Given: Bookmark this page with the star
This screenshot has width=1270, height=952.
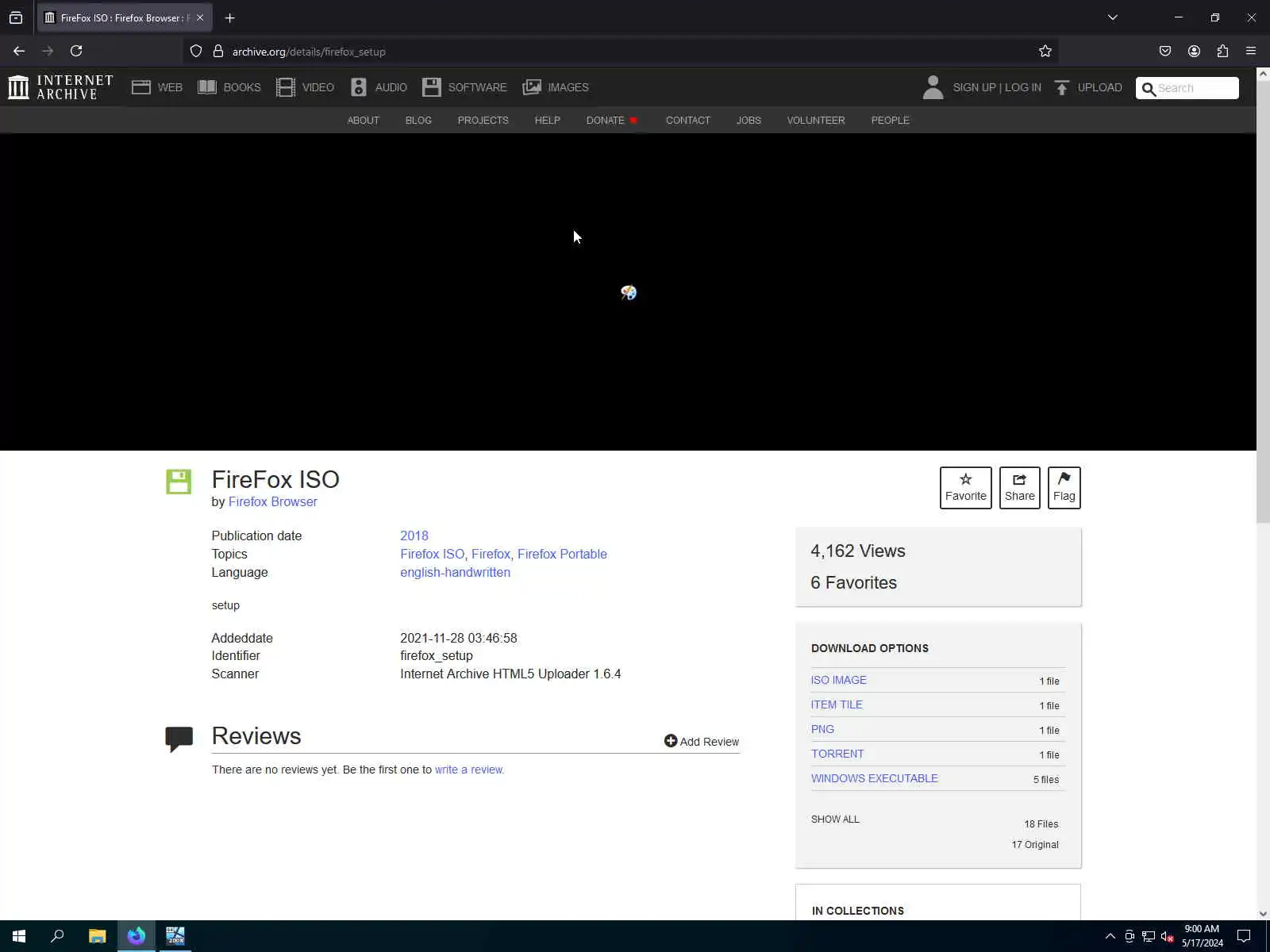Looking at the screenshot, I should tap(1045, 52).
